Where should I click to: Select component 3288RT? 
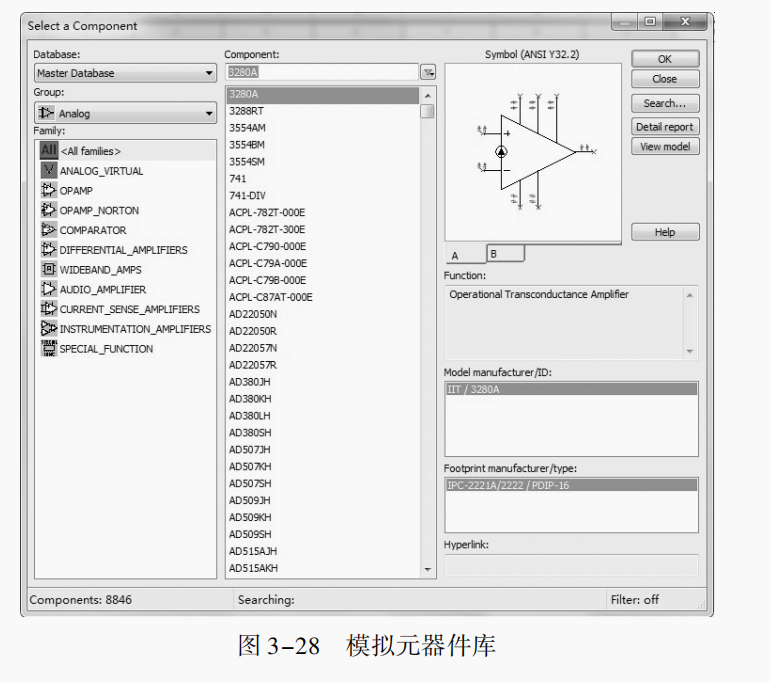323,111
